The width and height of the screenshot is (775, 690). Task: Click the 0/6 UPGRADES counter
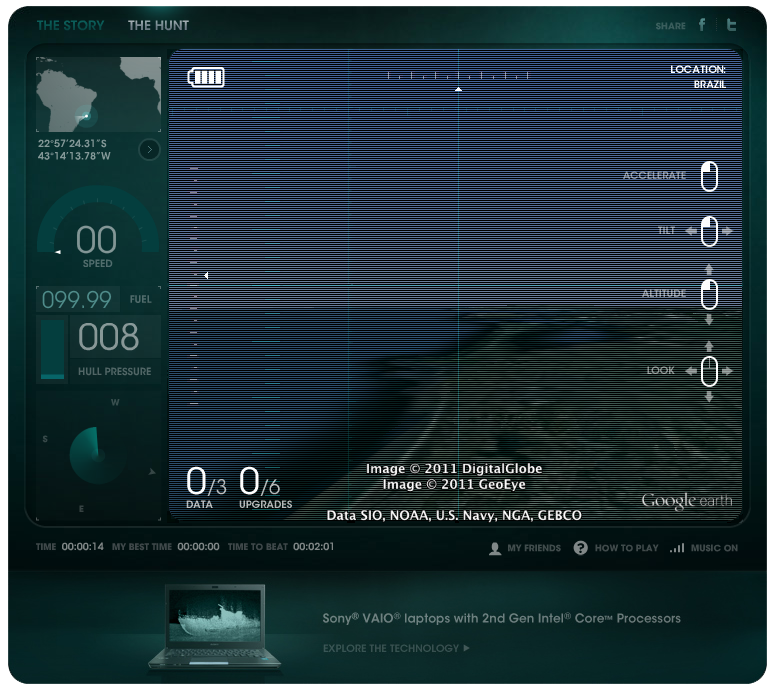tap(265, 487)
